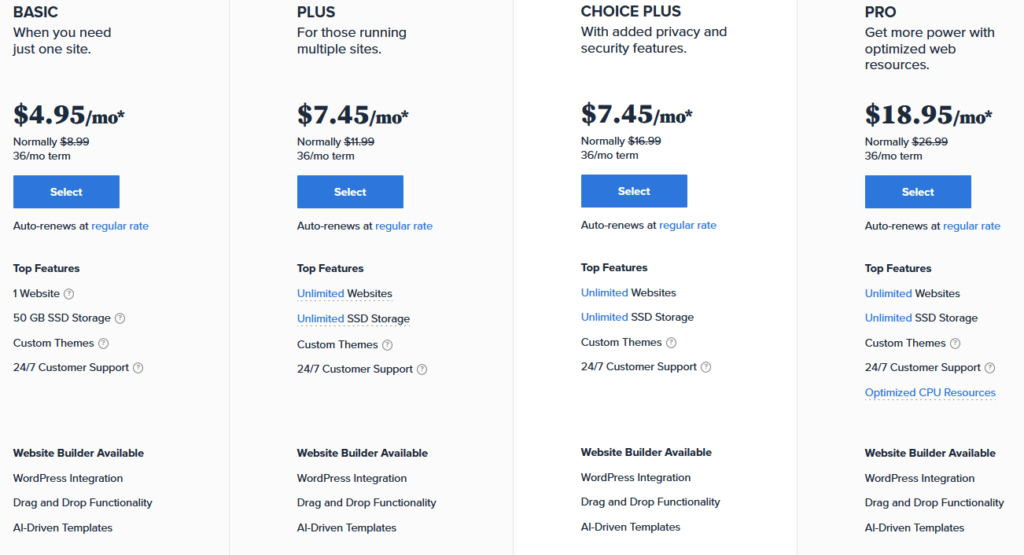Open regular rate link under Choice Plus
The width and height of the screenshot is (1024, 555).
(688, 225)
